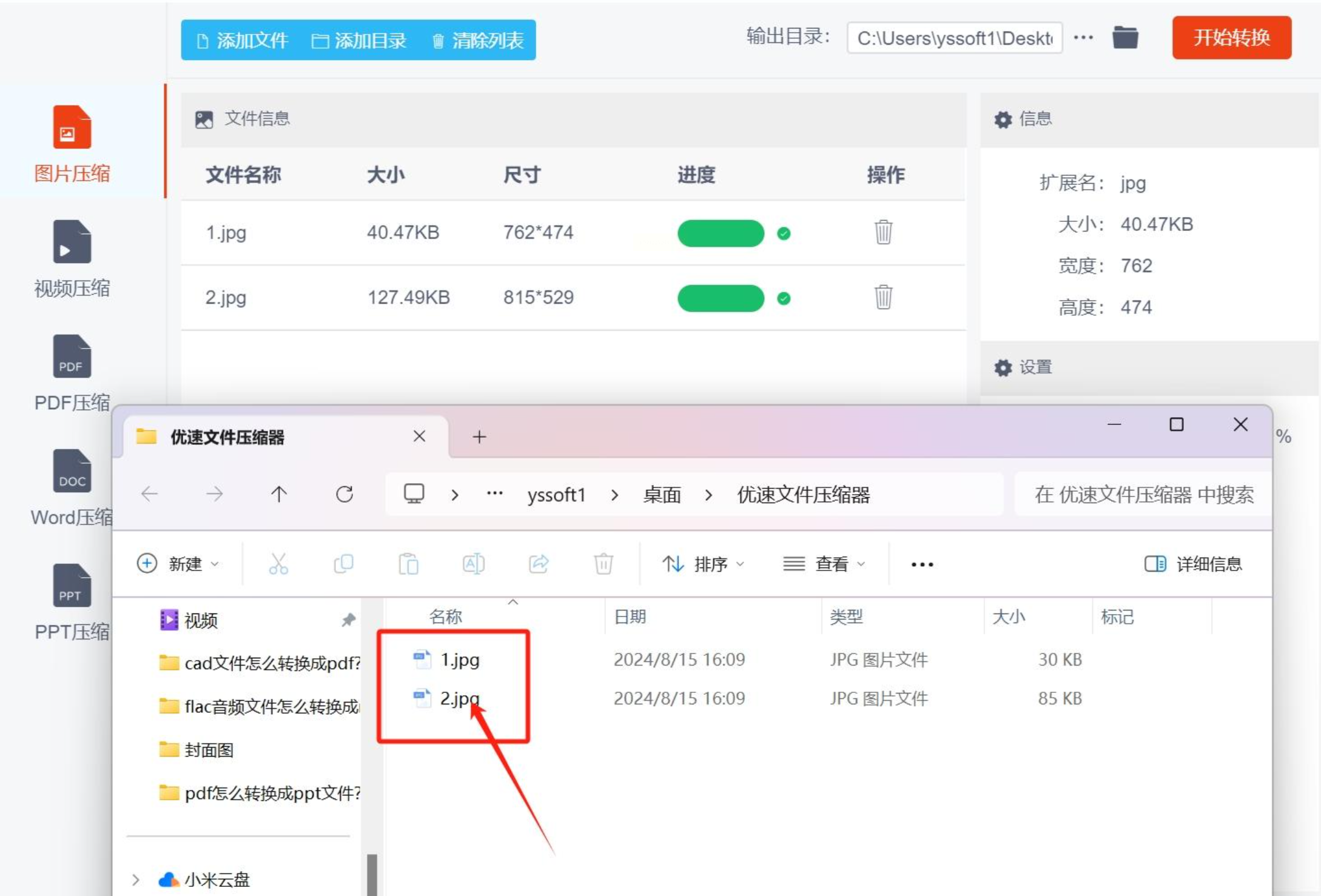Delete 1.jpg using its trash icon

pyautogui.click(x=883, y=232)
